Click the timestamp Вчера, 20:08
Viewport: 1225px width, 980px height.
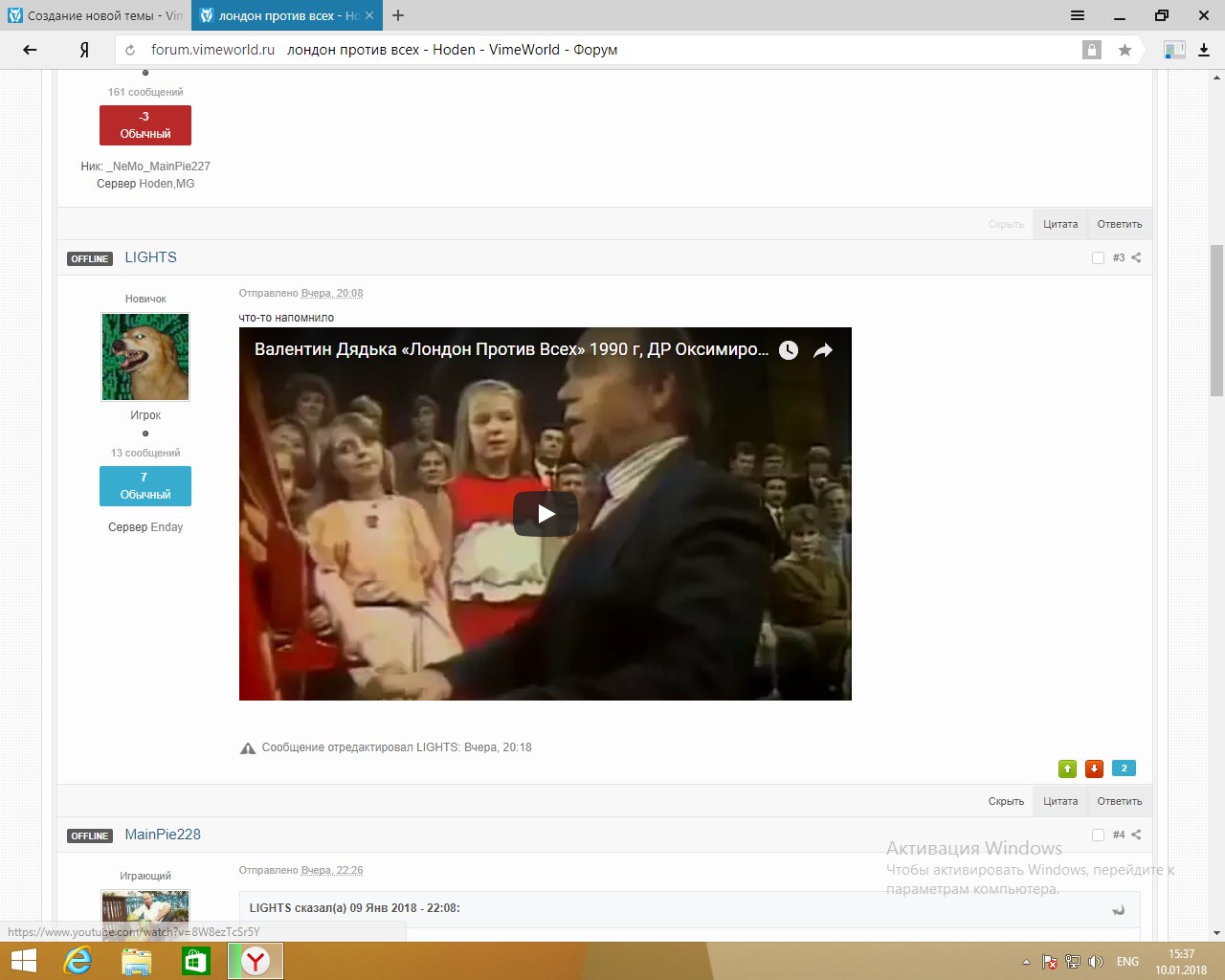point(332,294)
